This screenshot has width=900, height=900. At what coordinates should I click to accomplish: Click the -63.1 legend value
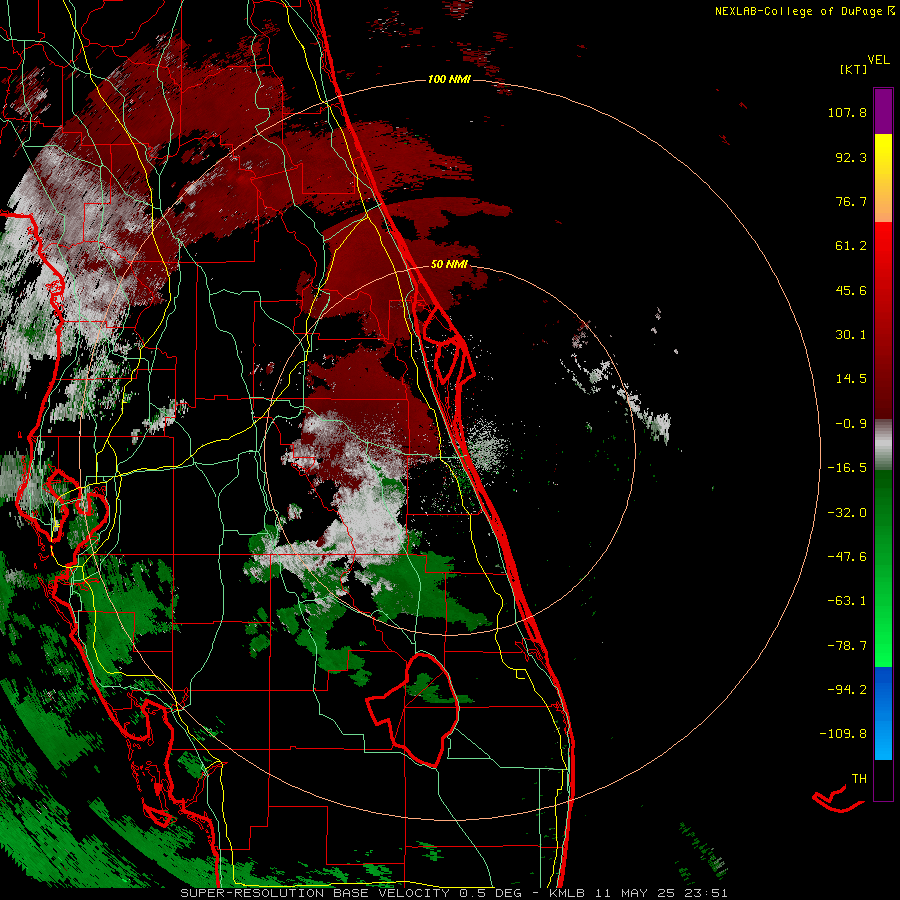847,601
